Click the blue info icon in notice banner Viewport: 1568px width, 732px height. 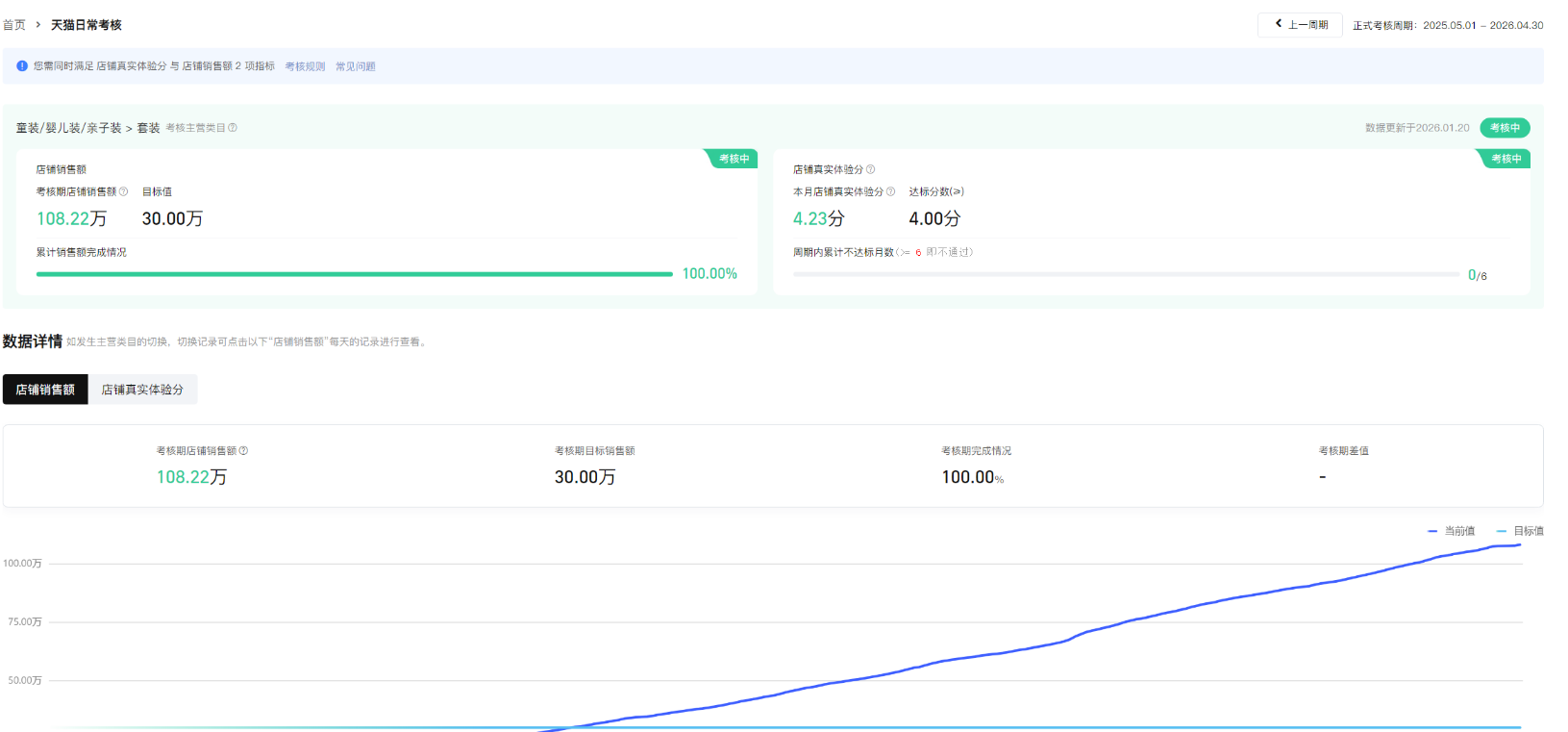point(22,66)
